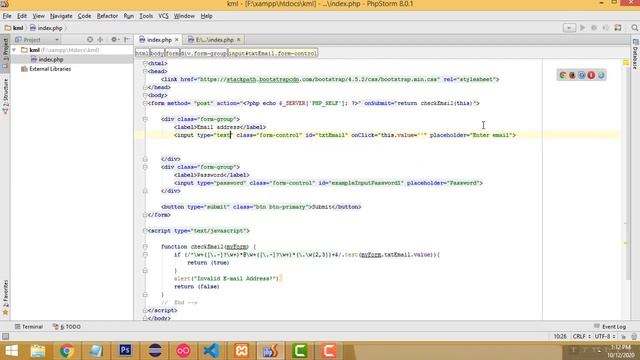This screenshot has height=360, width=640.
Task: Hide the Project tool window icon
Action: (127, 40)
